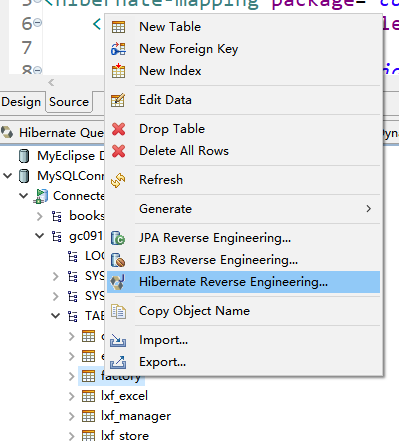The image size is (399, 441).
Task: Collapse code fold on line 8
Action: 38,70
